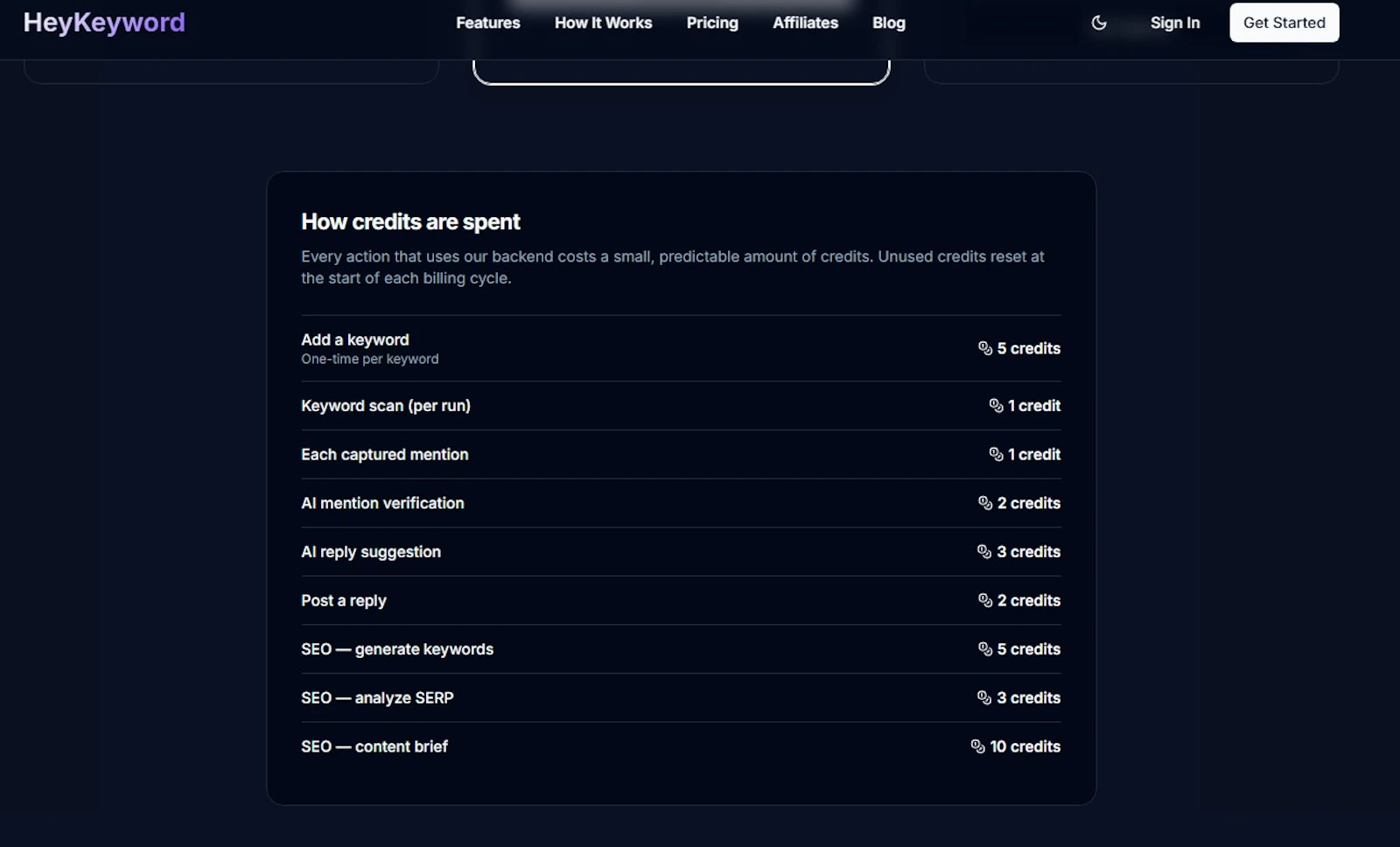Click the Sign In link
Screen dimensions: 1400x847
(x=1175, y=23)
